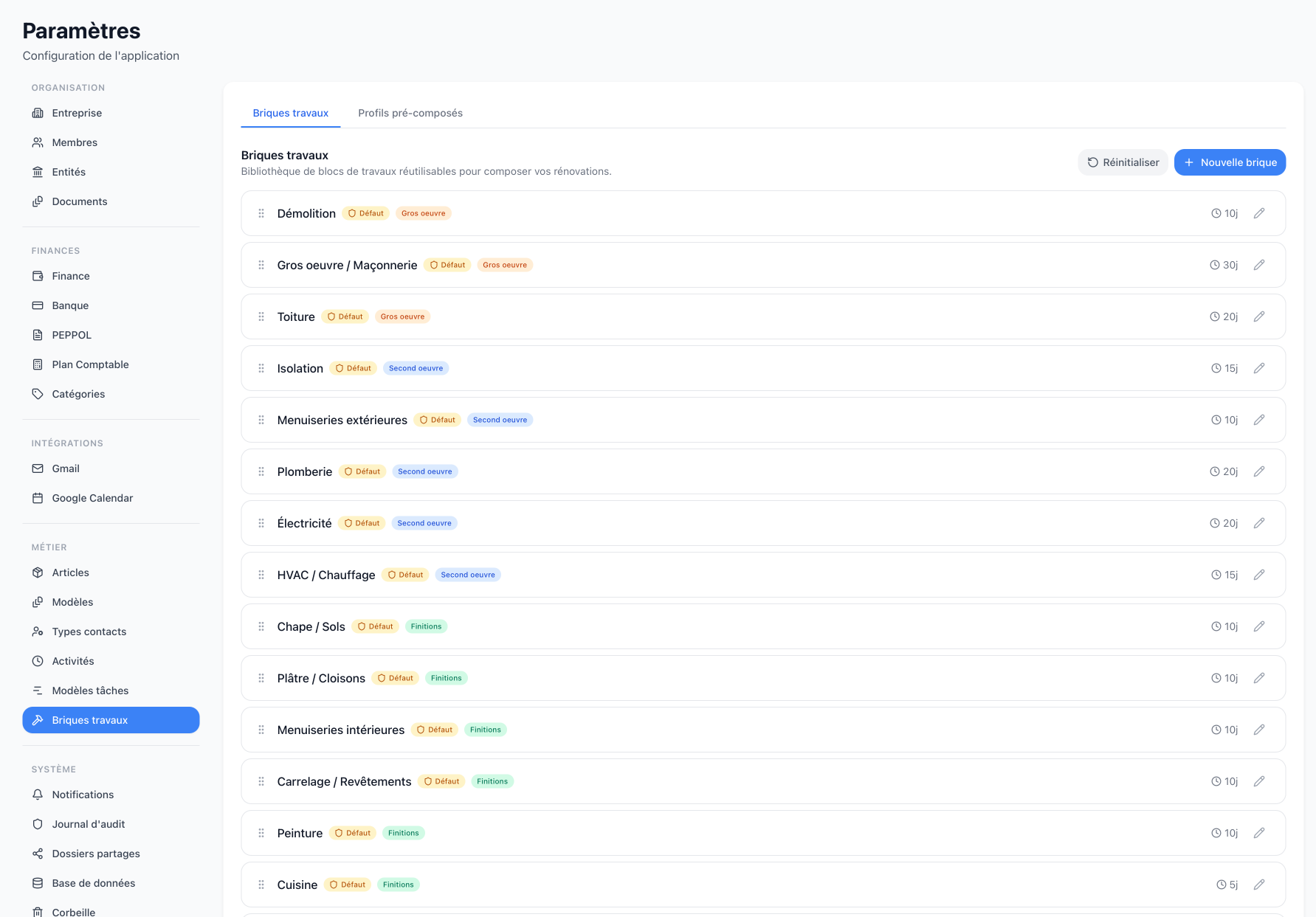
Task: Click grip dots beside Peinture
Action: point(261,833)
